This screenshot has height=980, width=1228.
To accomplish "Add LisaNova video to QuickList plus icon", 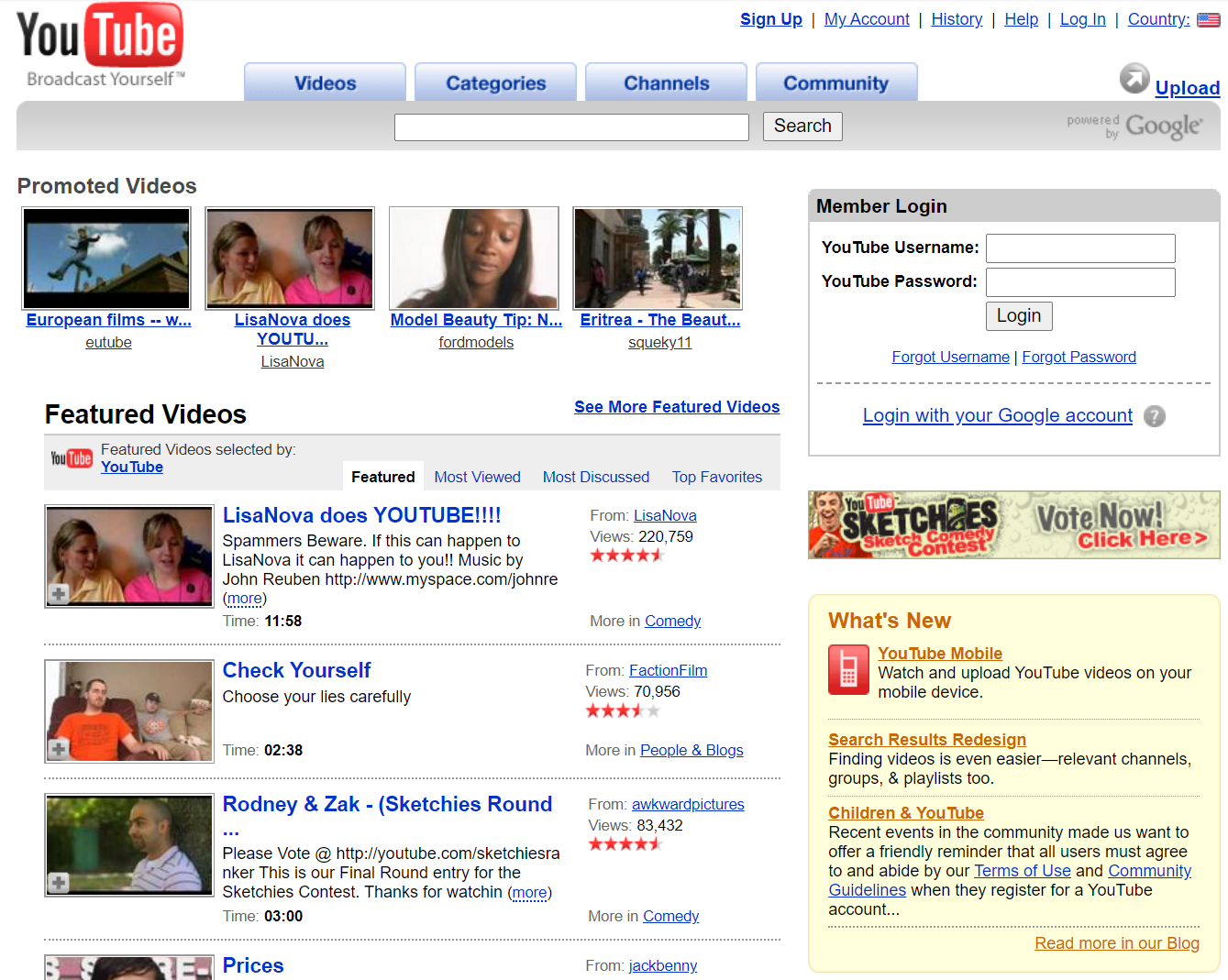I will pos(59,594).
